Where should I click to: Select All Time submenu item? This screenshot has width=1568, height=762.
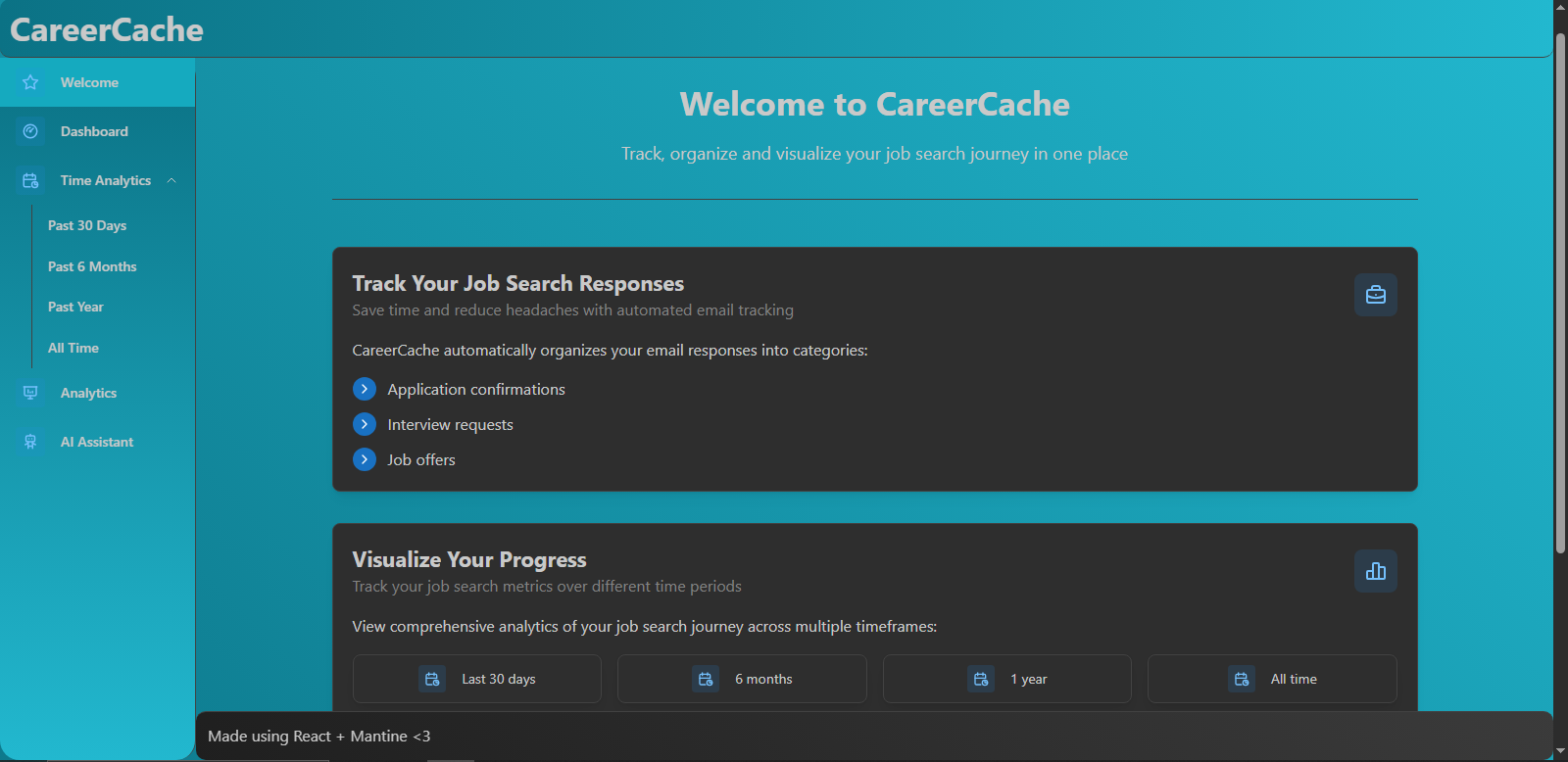coord(113,348)
